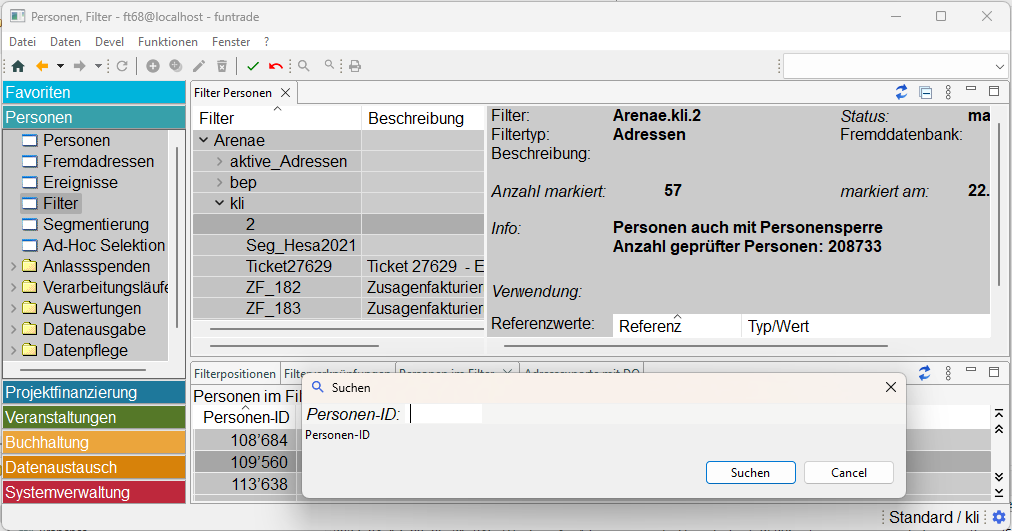Click the orange back arrow icon
1012x531 pixels.
pyautogui.click(x=42, y=66)
